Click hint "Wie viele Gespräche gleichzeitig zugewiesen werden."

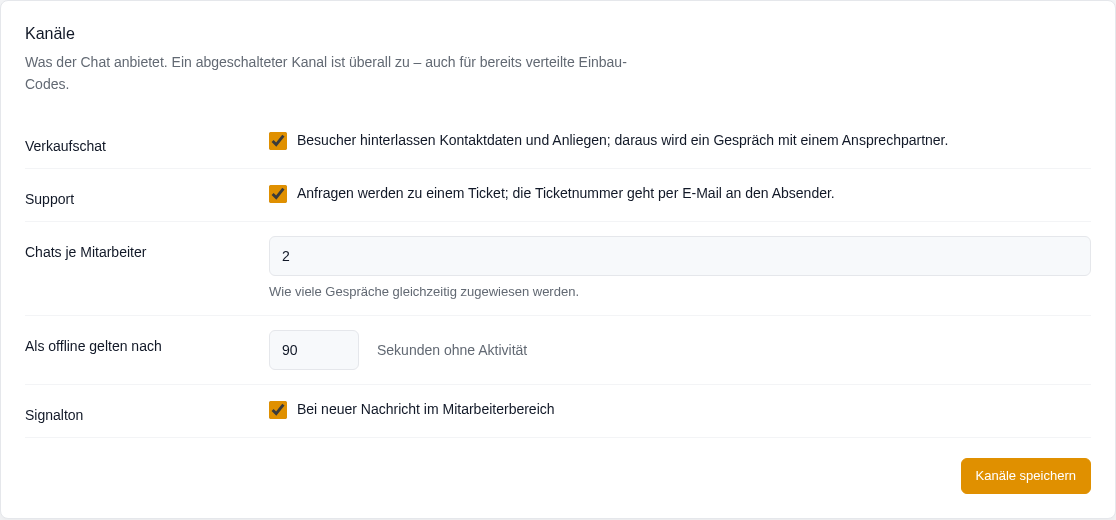[424, 292]
